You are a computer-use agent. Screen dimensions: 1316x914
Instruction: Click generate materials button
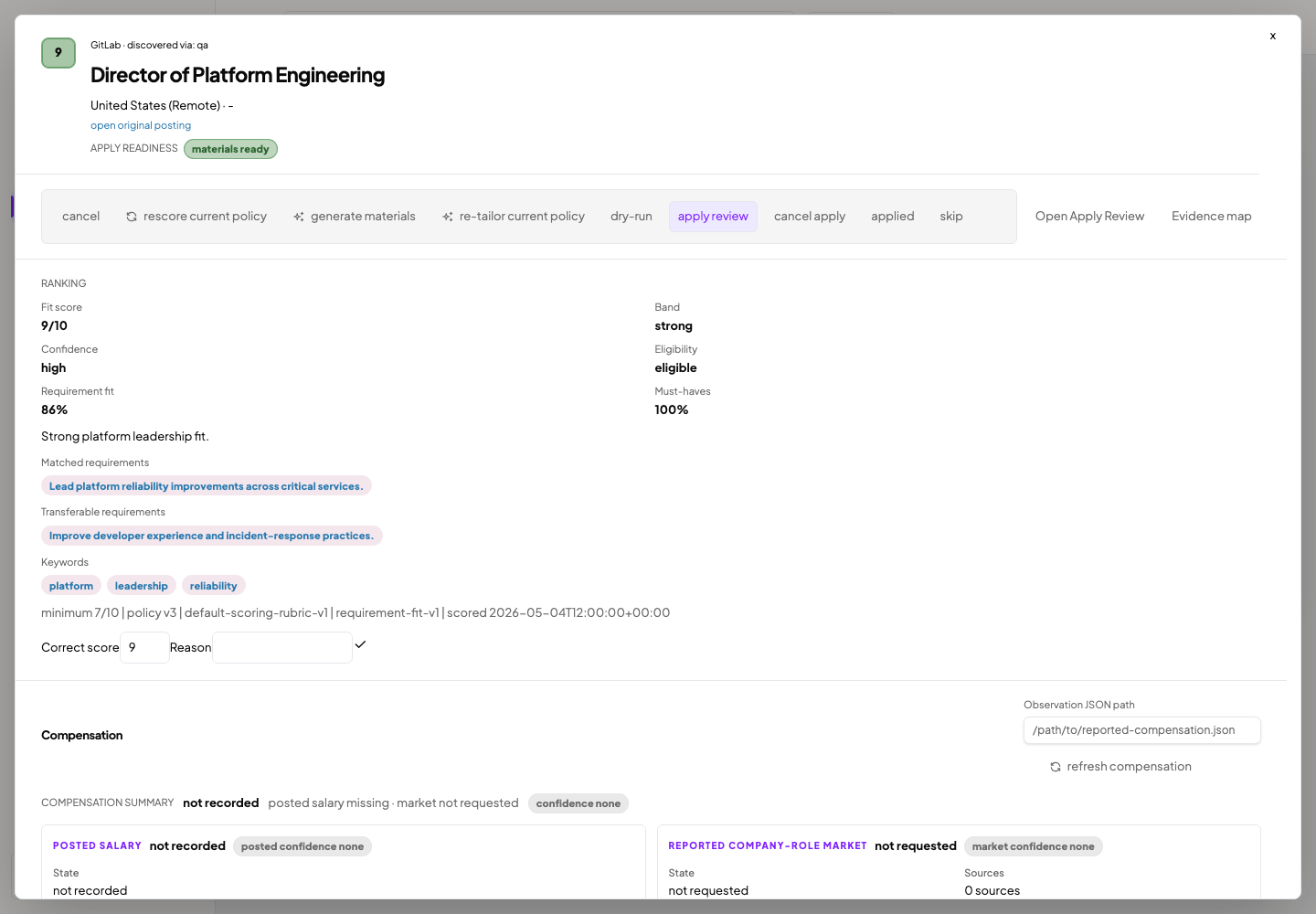point(354,217)
